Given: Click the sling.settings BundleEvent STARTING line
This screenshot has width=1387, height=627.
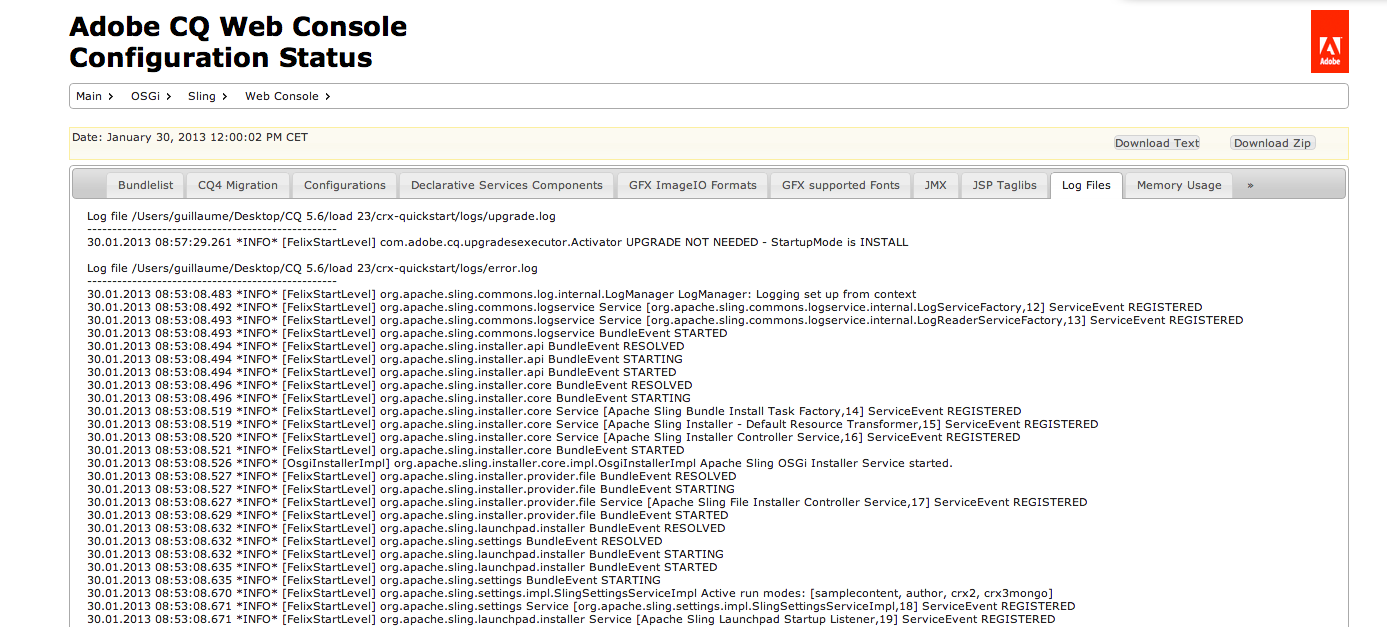Looking at the screenshot, I should pyautogui.click(x=374, y=580).
